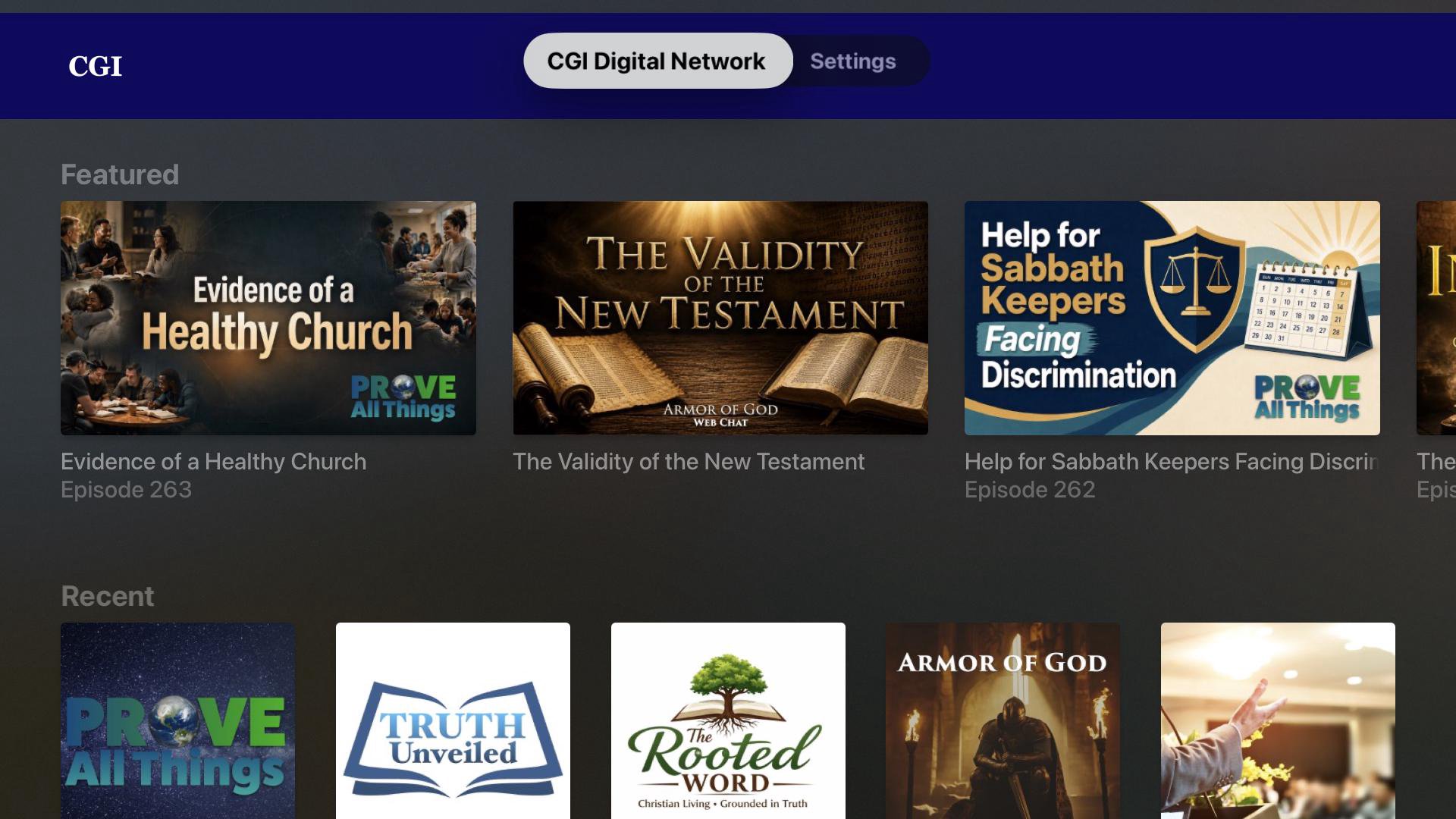Screen dimensions: 1456x819
Task: Click the 'Evidence of a Healthy Church' title text
Action: (x=213, y=461)
